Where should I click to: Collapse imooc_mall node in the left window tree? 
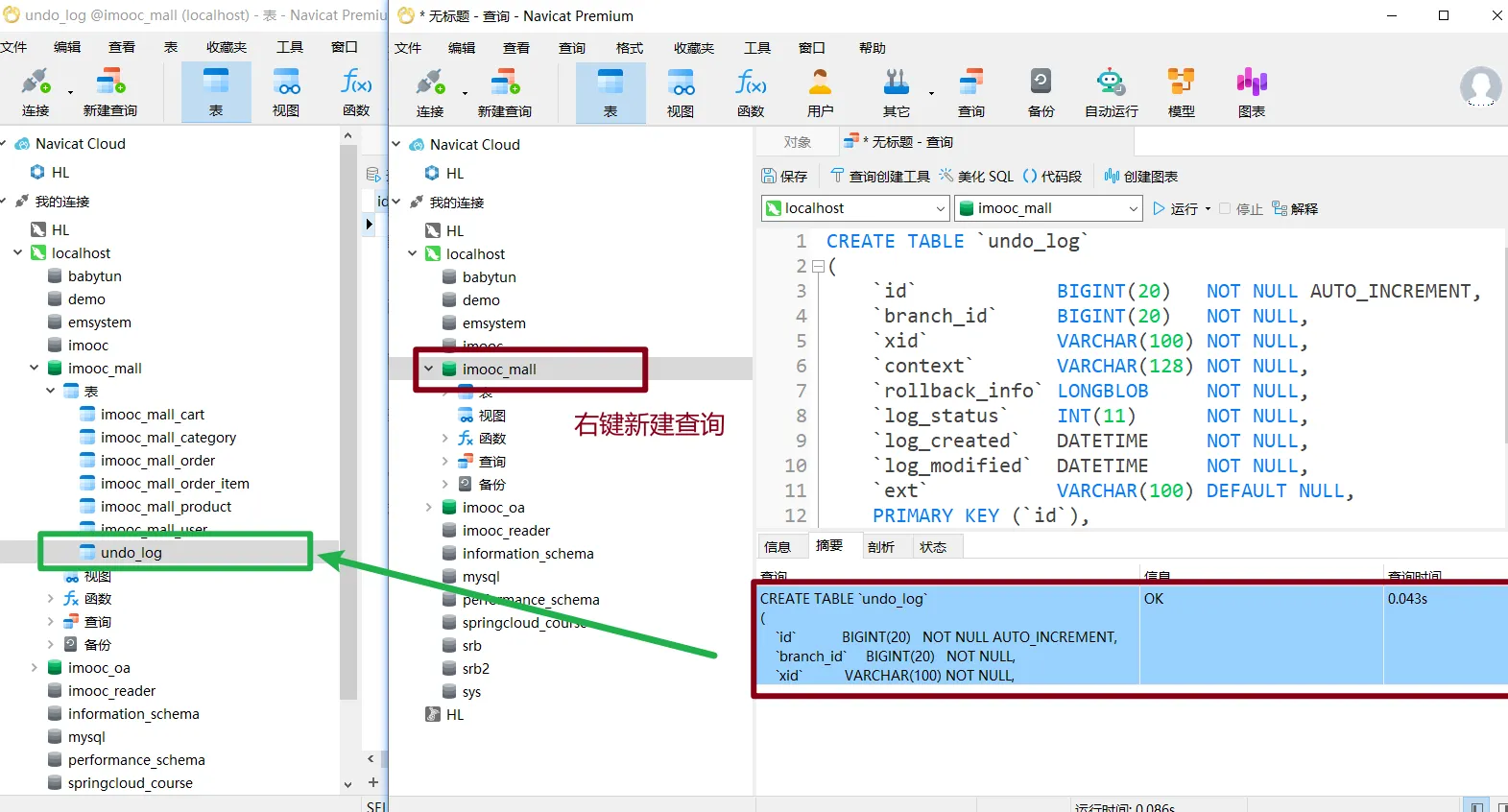34,369
